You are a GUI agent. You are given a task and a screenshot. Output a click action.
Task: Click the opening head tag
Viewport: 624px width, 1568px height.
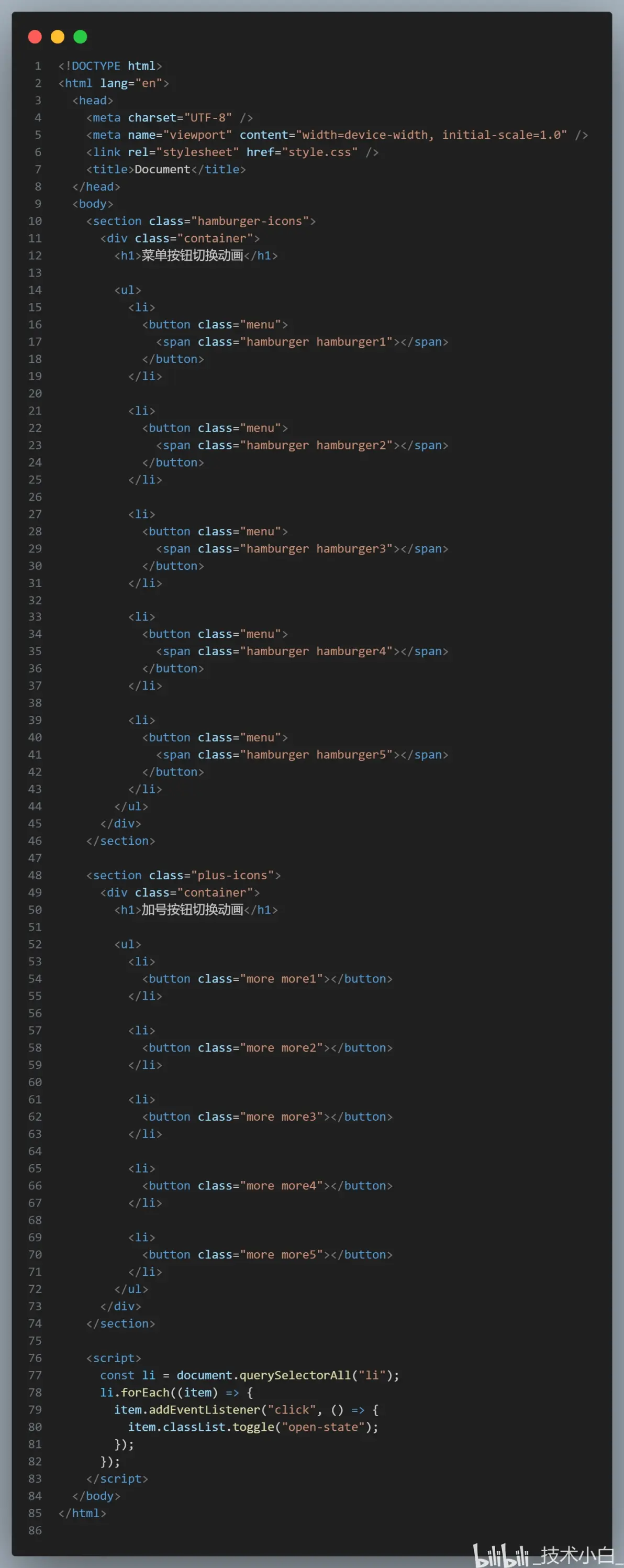click(x=93, y=101)
